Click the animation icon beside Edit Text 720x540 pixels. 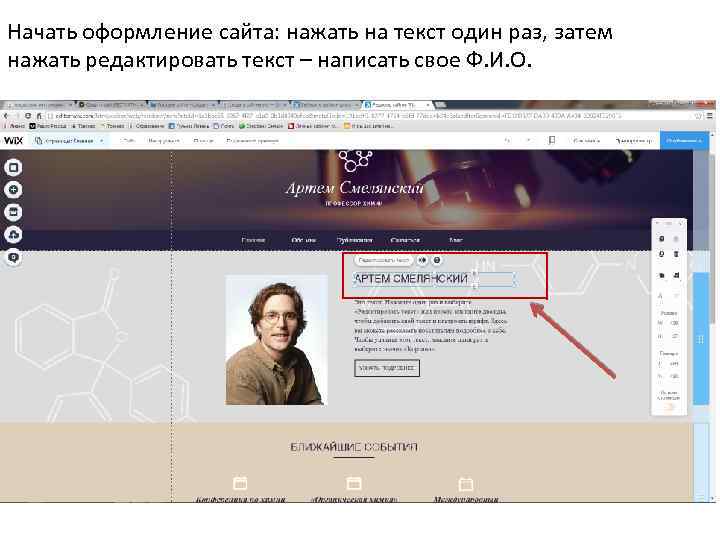point(422,260)
